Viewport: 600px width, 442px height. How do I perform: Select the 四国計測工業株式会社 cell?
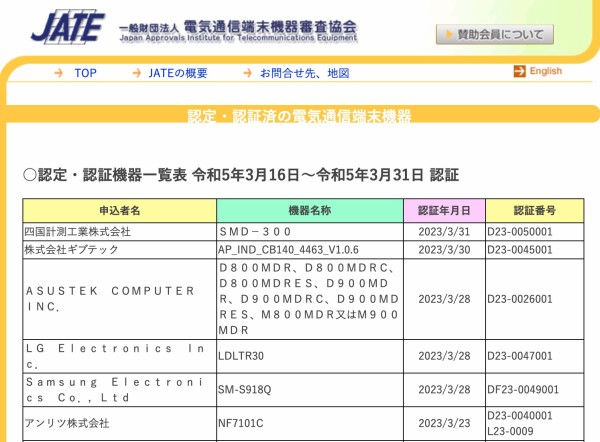[x=120, y=232]
